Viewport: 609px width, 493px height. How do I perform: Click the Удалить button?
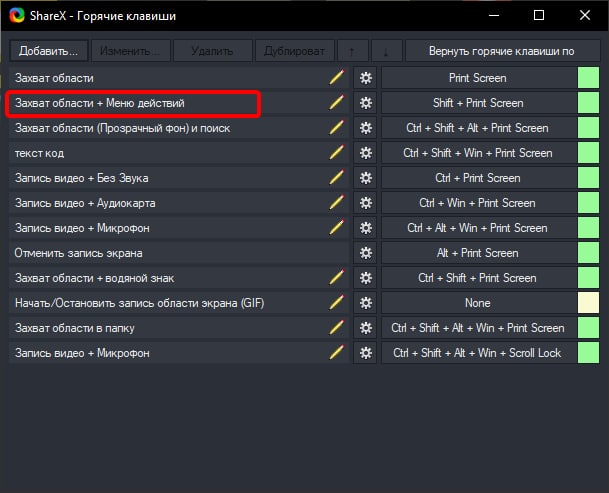pyautogui.click(x=212, y=51)
